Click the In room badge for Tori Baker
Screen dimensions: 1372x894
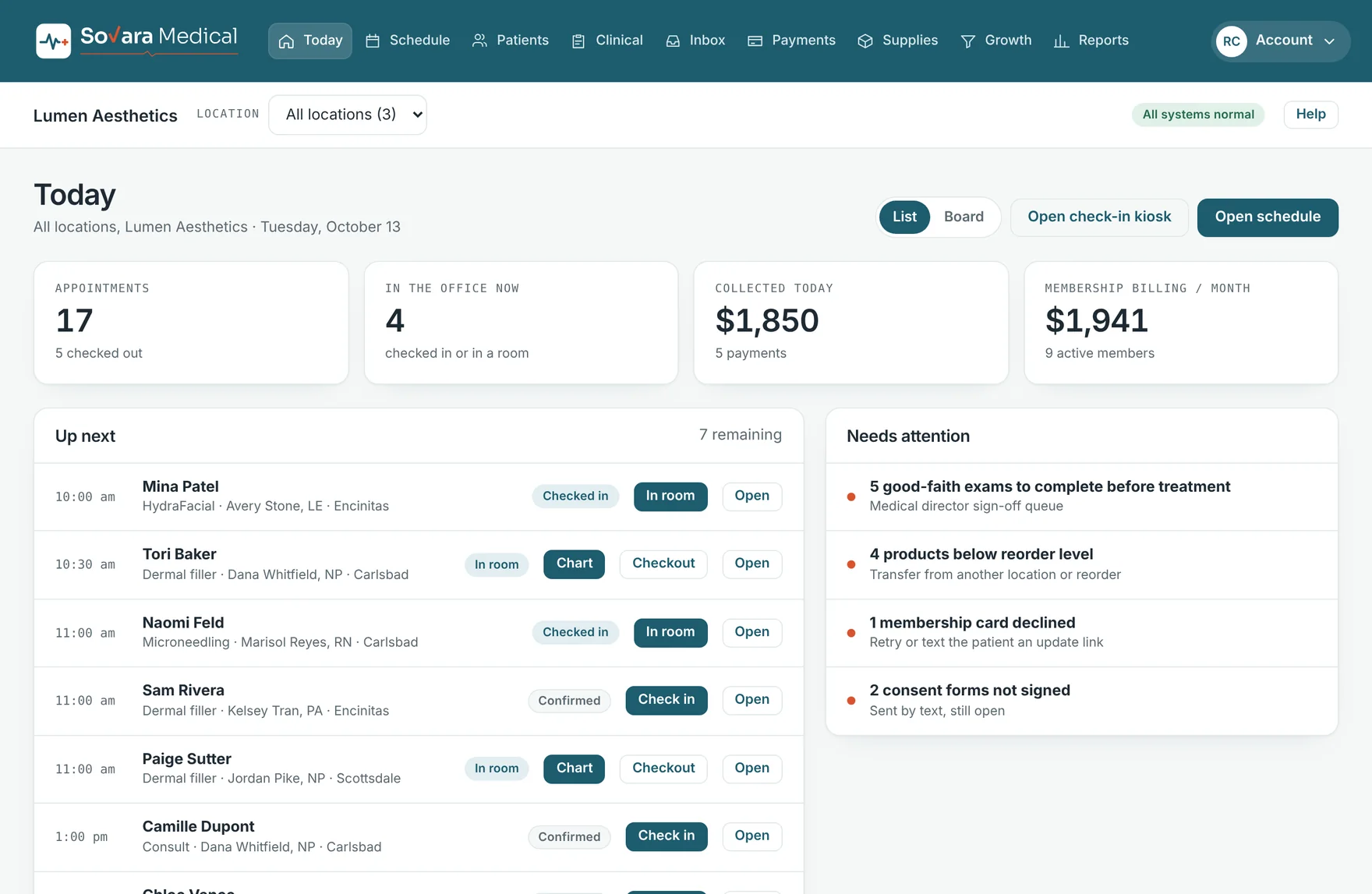pyautogui.click(x=497, y=565)
